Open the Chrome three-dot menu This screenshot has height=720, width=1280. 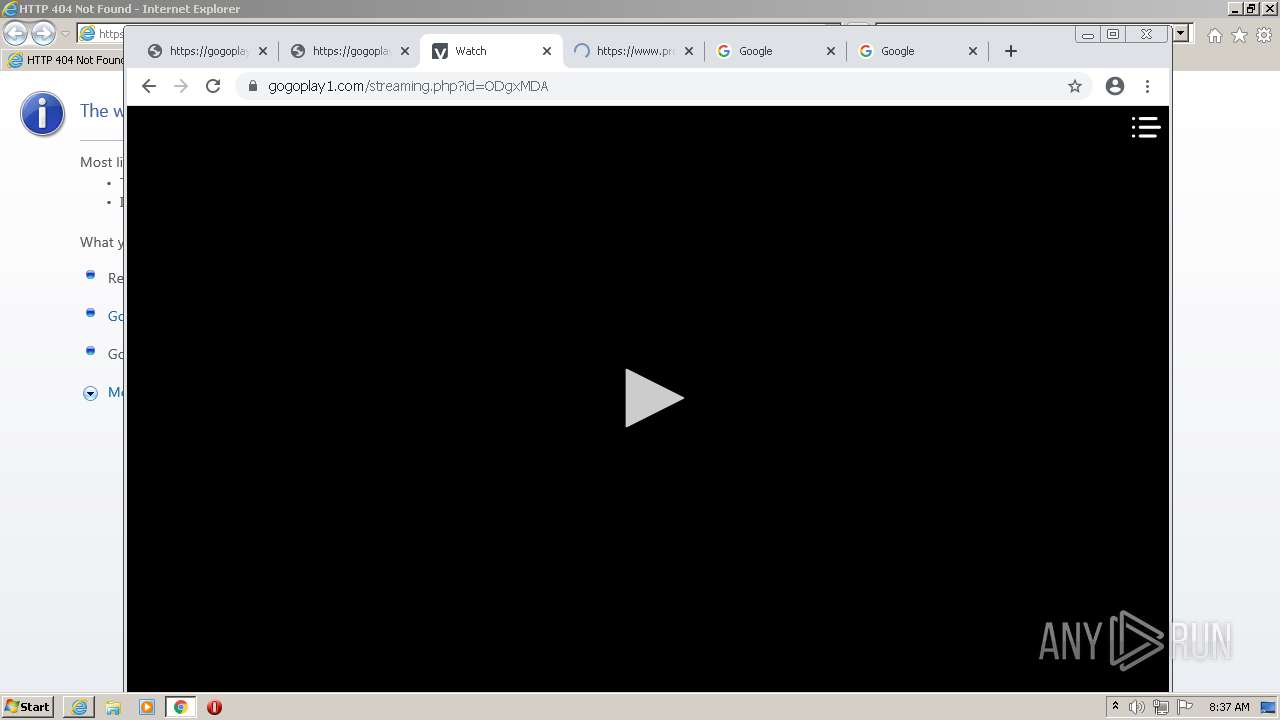1147,86
